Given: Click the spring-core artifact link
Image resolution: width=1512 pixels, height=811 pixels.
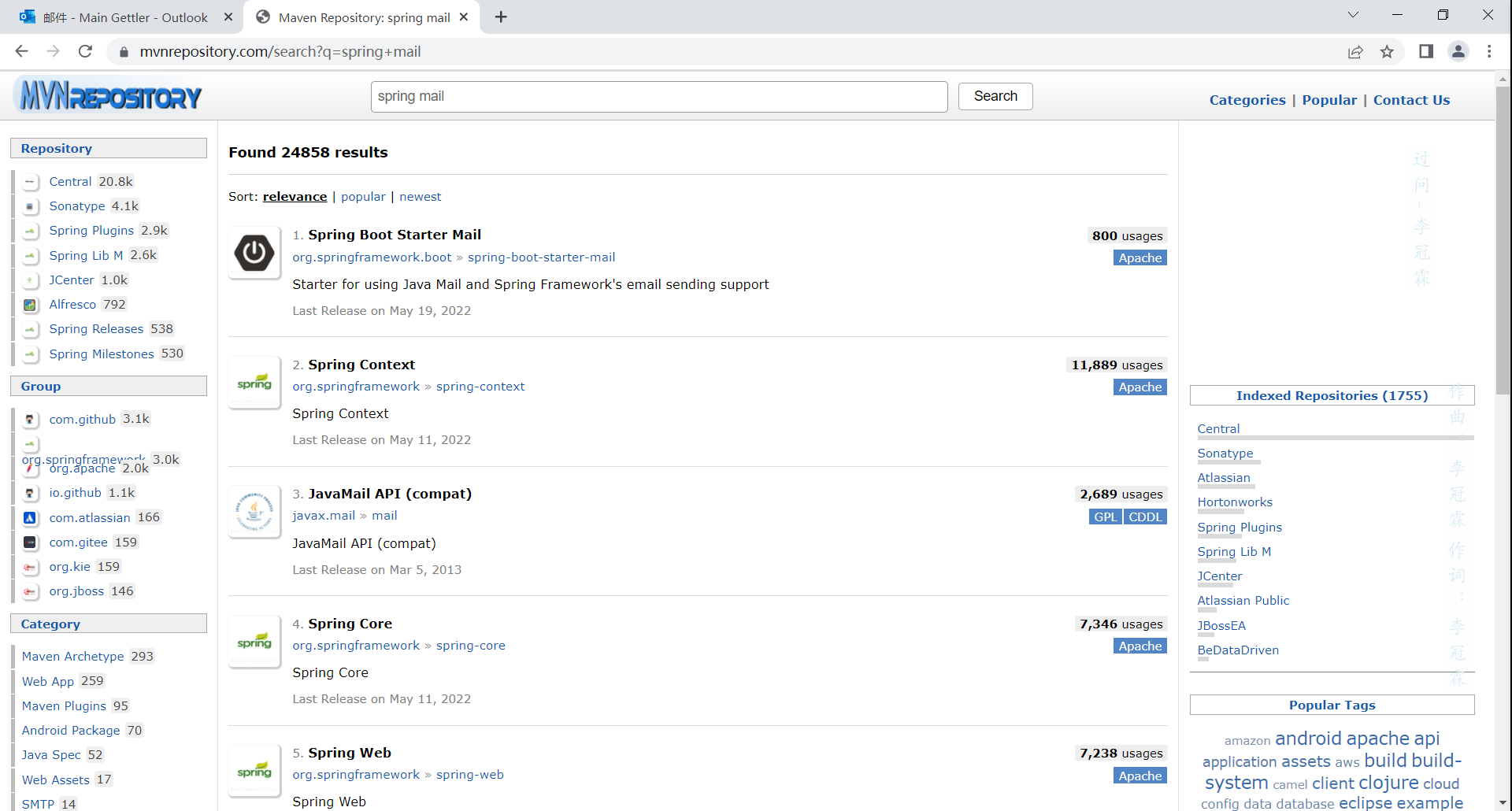Looking at the screenshot, I should click(x=471, y=646).
